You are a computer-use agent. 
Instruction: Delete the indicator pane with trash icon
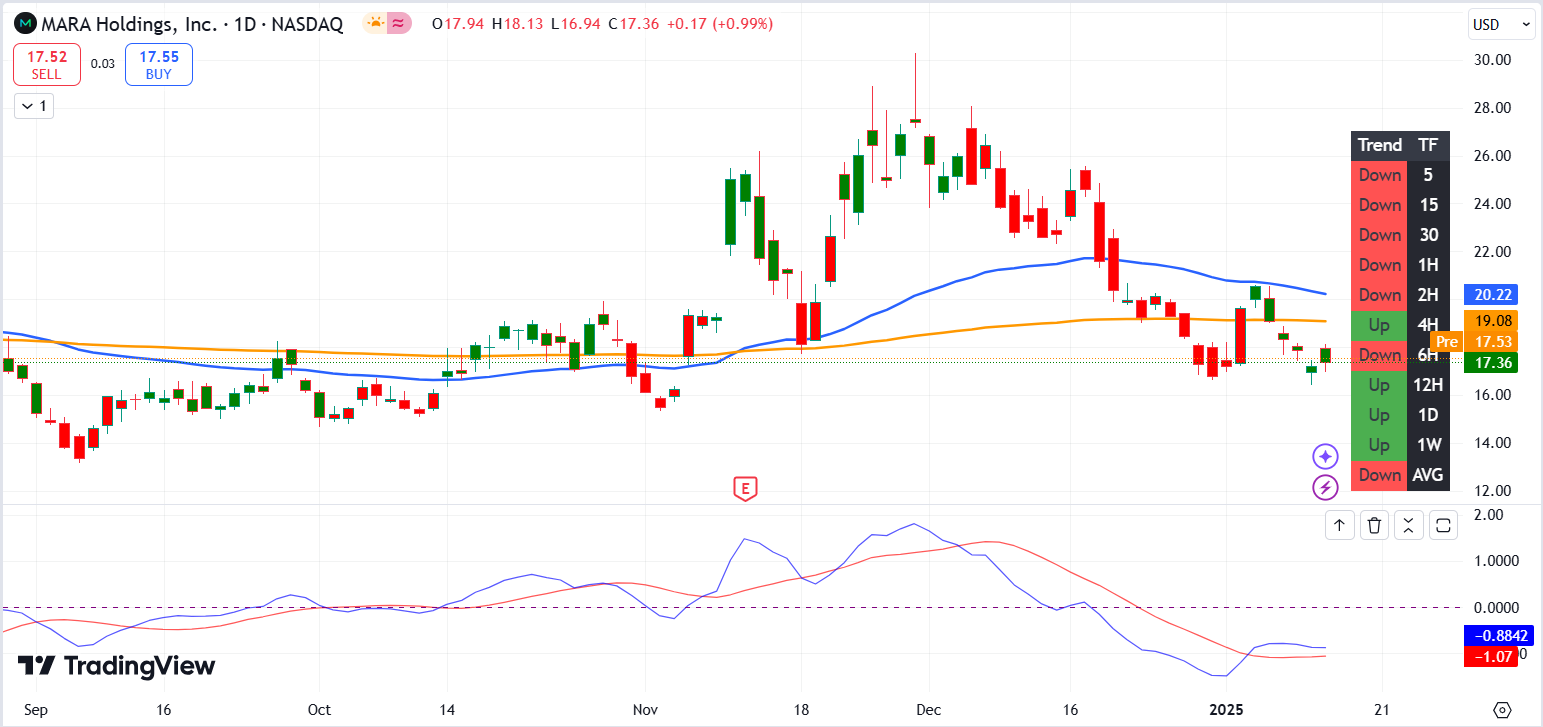point(1375,524)
